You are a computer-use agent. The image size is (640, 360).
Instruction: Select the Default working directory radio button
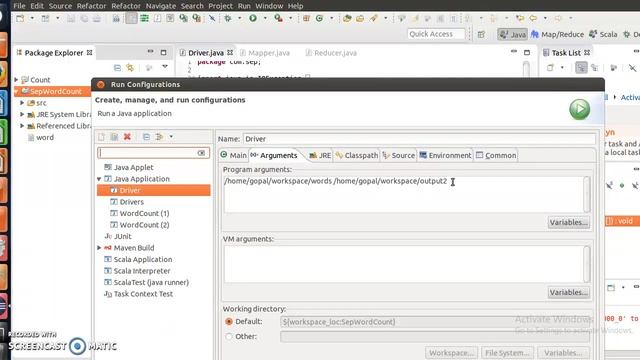[x=229, y=322]
